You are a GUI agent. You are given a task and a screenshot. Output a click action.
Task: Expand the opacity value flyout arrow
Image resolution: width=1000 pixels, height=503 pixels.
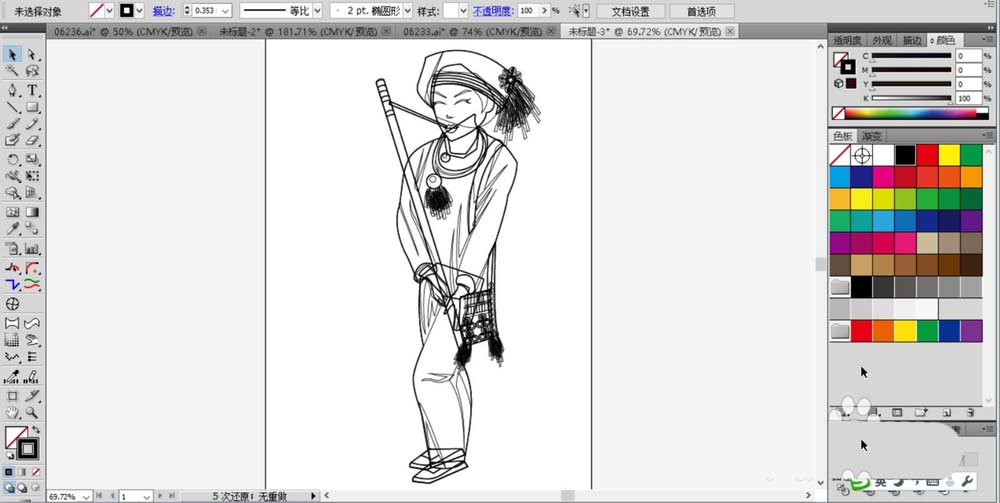click(545, 11)
